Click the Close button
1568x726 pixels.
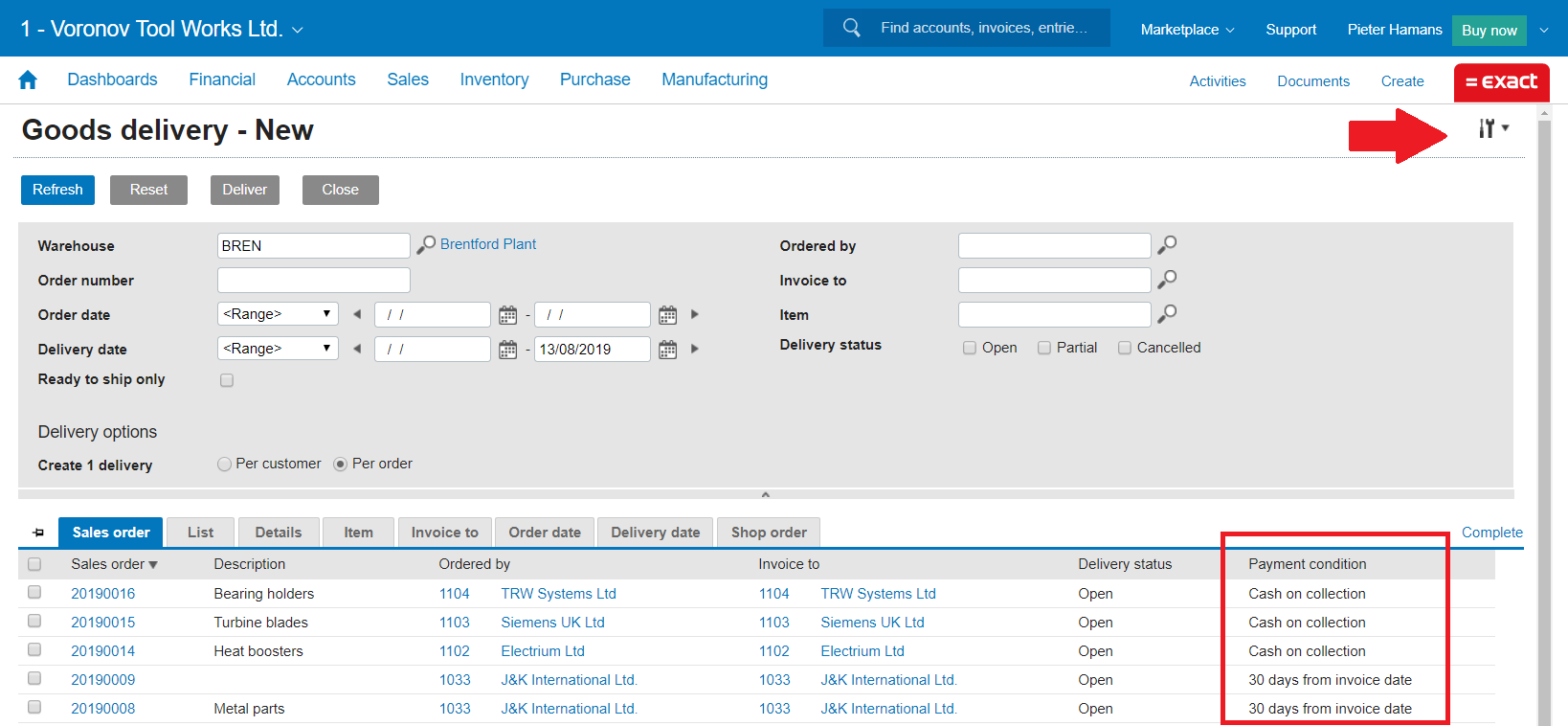point(340,190)
